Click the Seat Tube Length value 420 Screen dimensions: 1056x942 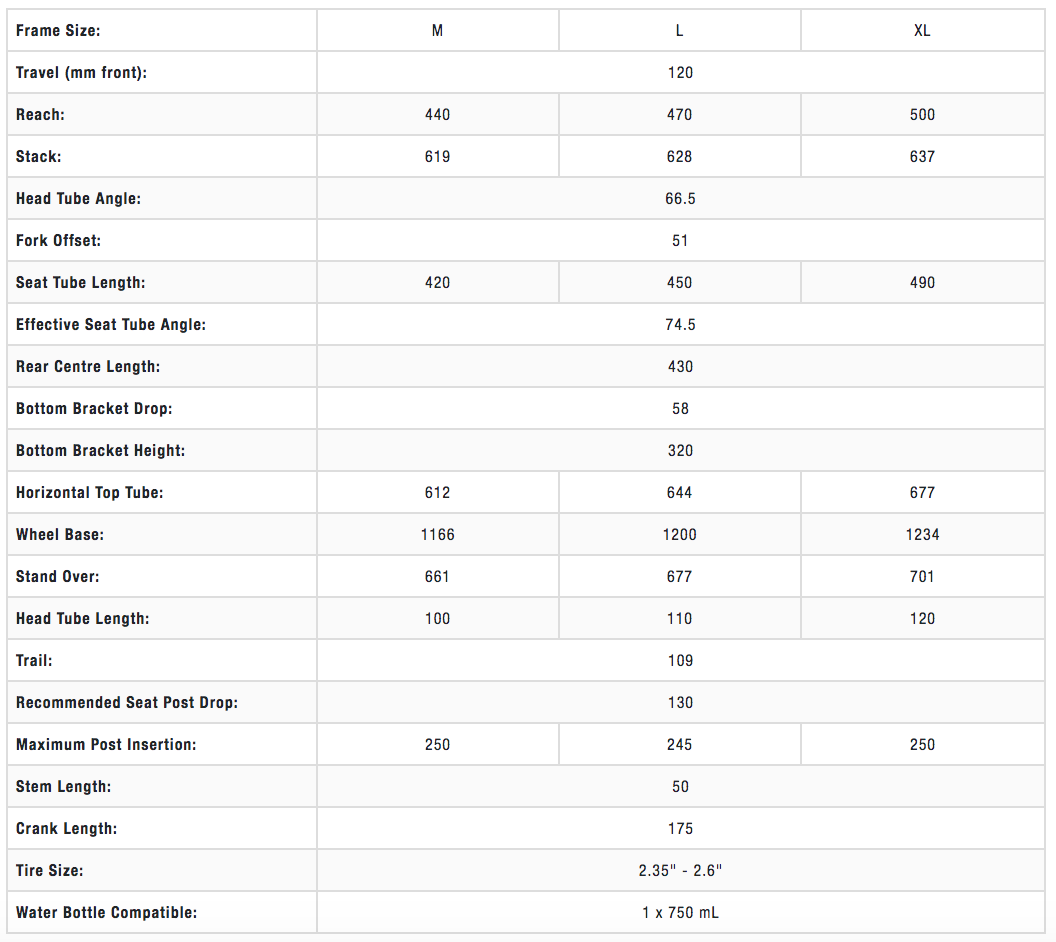[437, 282]
